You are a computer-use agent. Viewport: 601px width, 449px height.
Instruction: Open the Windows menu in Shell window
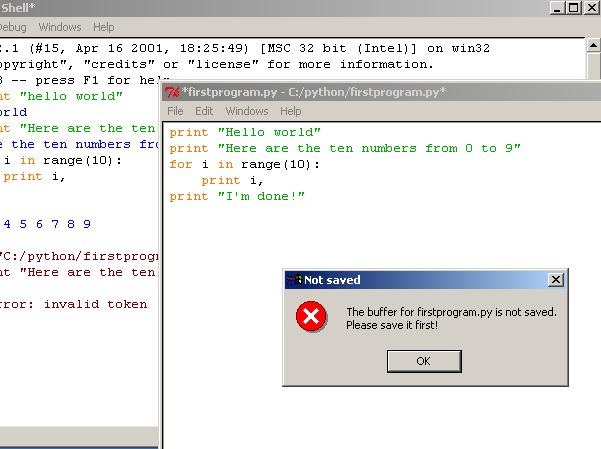tap(59, 27)
